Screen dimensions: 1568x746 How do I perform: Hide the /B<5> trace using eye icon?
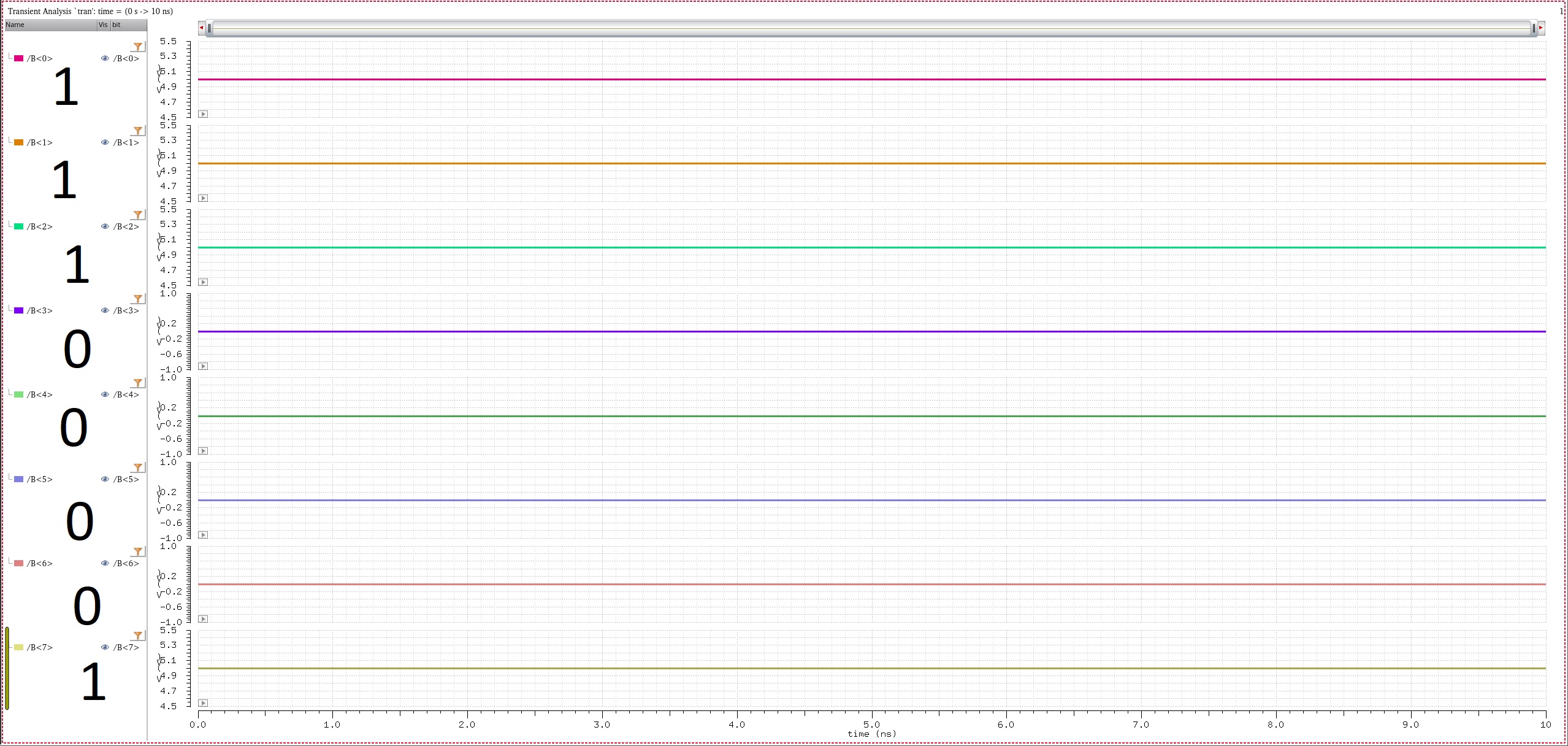[x=105, y=479]
